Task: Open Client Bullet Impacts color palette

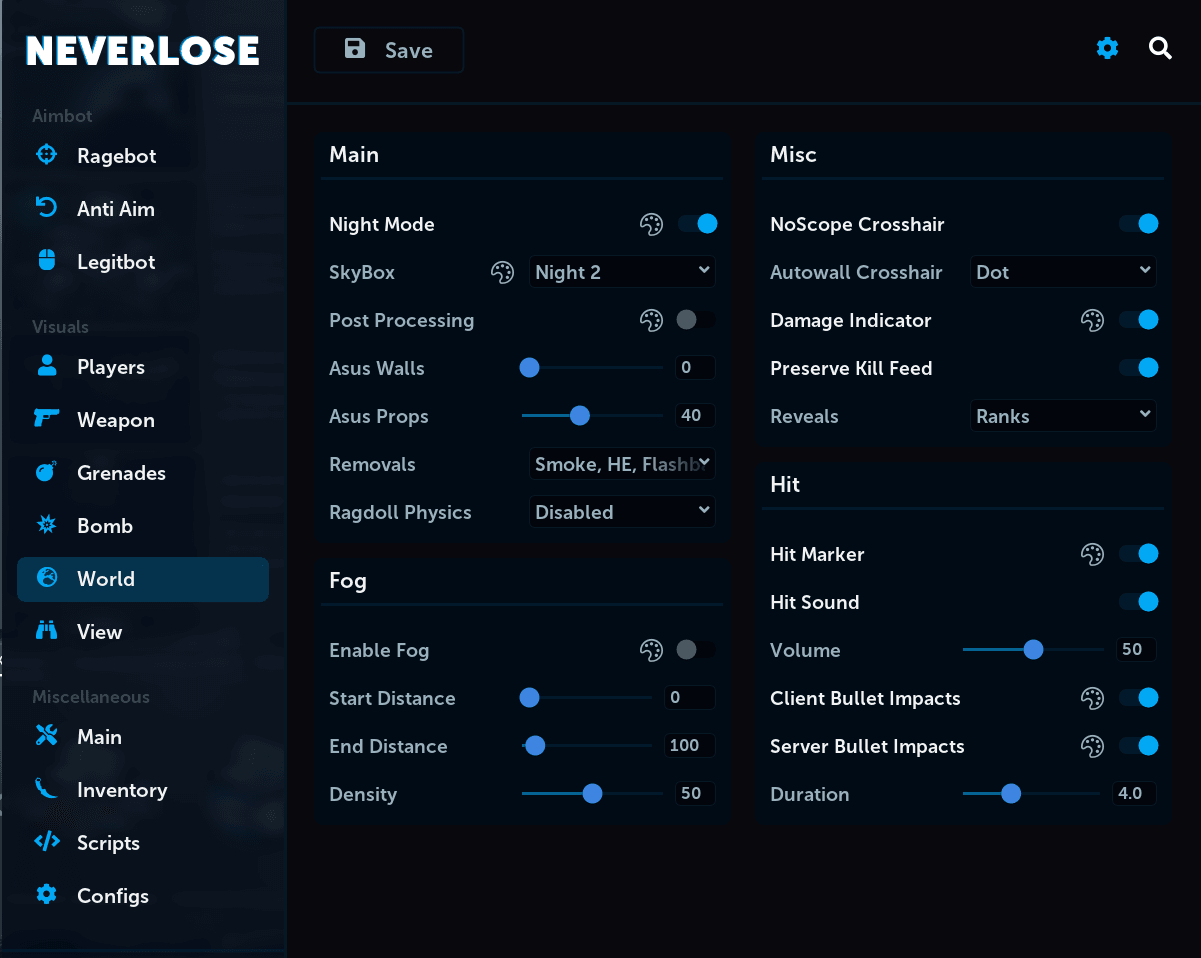Action: click(x=1092, y=698)
